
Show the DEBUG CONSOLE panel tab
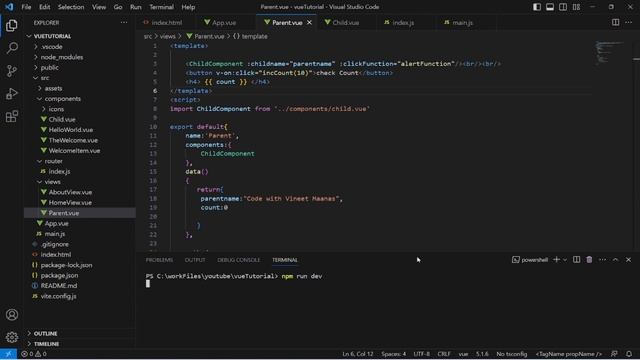pos(238,260)
